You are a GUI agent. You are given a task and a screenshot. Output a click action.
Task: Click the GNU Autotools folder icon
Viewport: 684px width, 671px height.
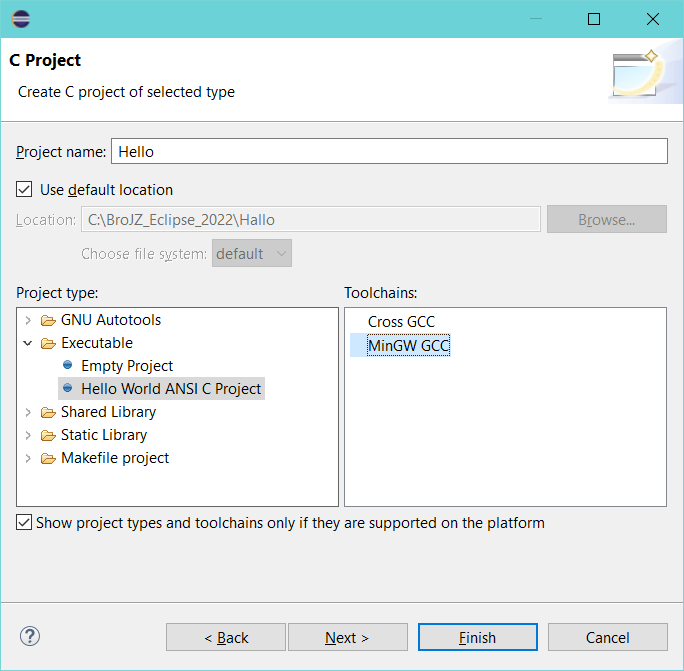point(48,321)
